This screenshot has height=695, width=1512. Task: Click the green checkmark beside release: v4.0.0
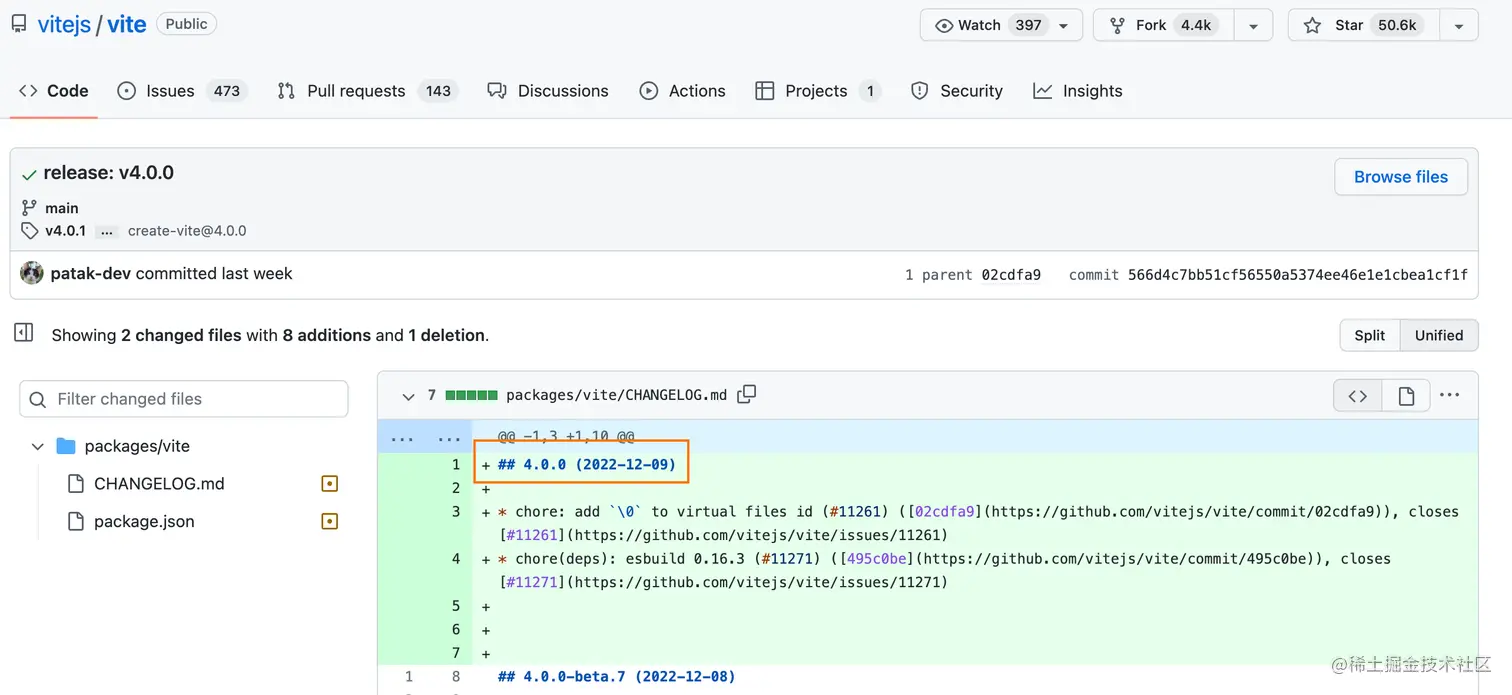click(x=29, y=172)
